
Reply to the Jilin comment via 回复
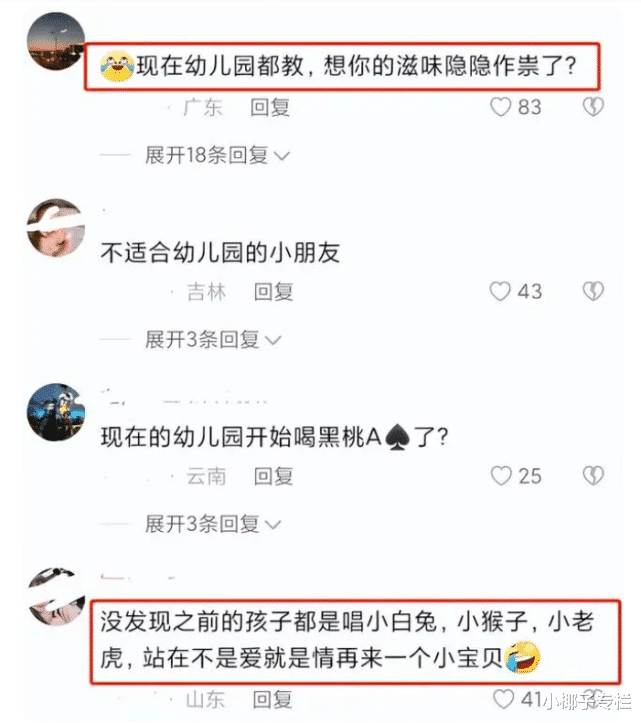click(273, 292)
